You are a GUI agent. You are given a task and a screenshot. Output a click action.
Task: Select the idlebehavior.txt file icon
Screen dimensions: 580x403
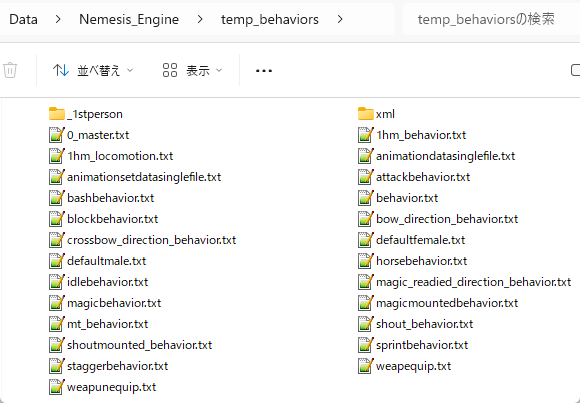click(x=57, y=282)
